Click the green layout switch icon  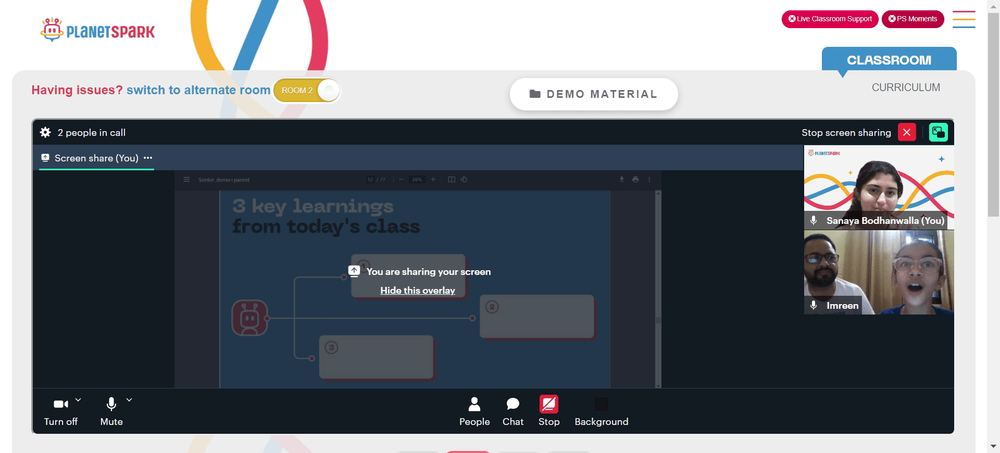pyautogui.click(x=938, y=132)
